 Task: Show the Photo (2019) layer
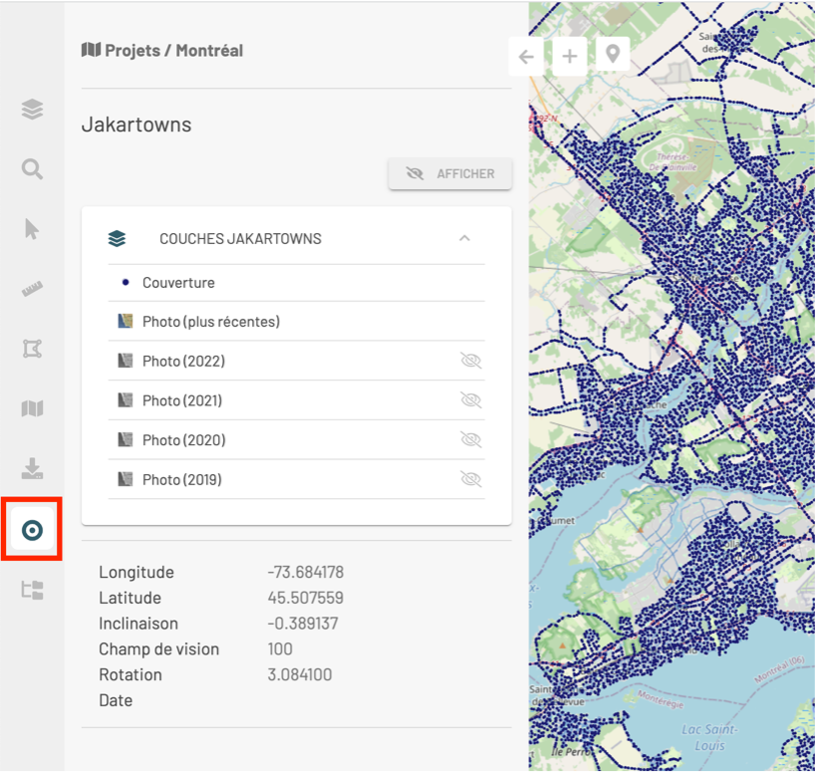[x=470, y=479]
